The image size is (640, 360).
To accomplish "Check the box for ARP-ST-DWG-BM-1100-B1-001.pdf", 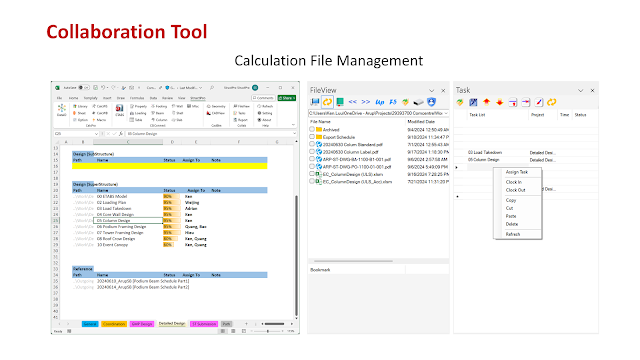I will click(312, 159).
